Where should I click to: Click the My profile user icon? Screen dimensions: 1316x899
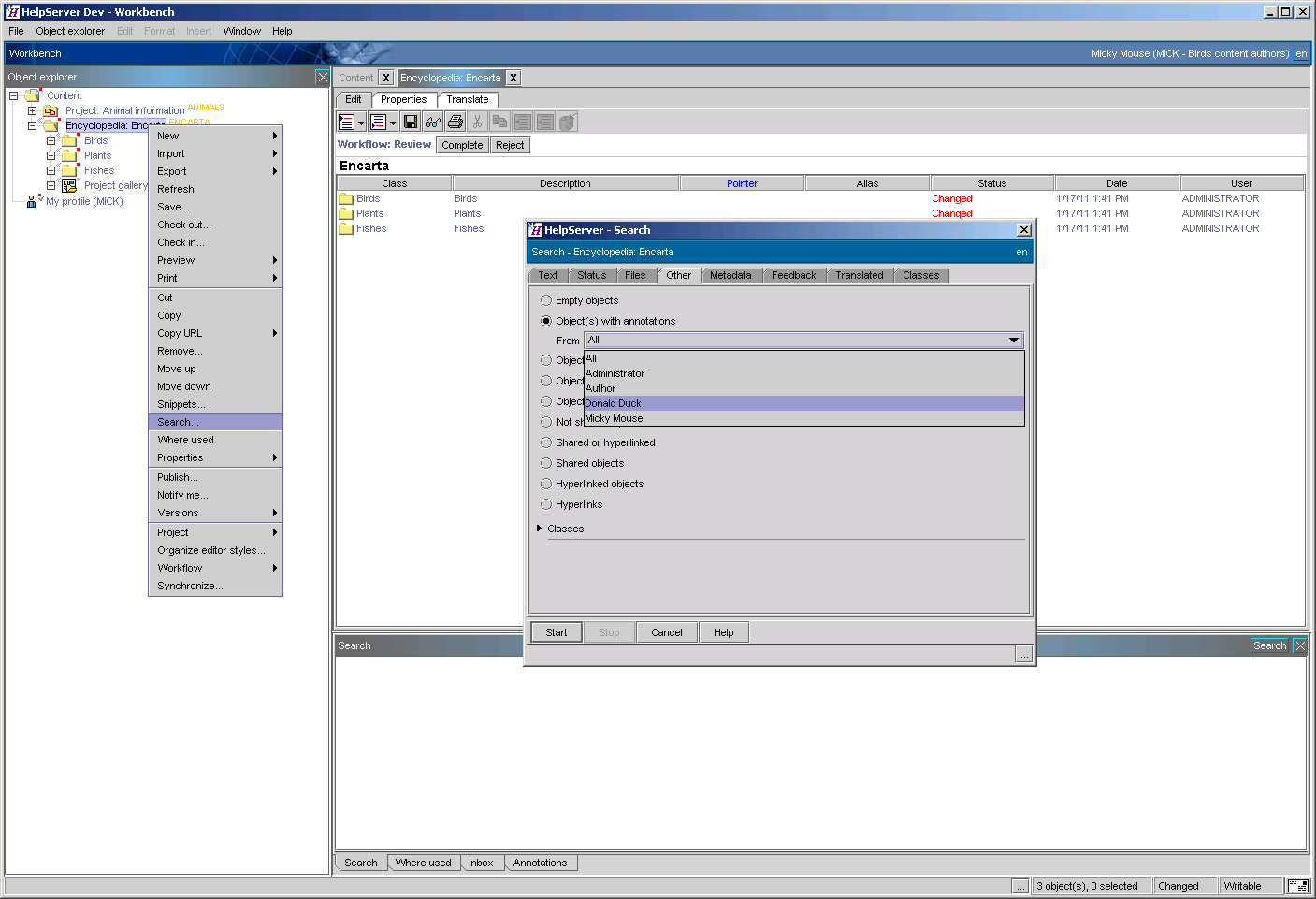point(33,200)
